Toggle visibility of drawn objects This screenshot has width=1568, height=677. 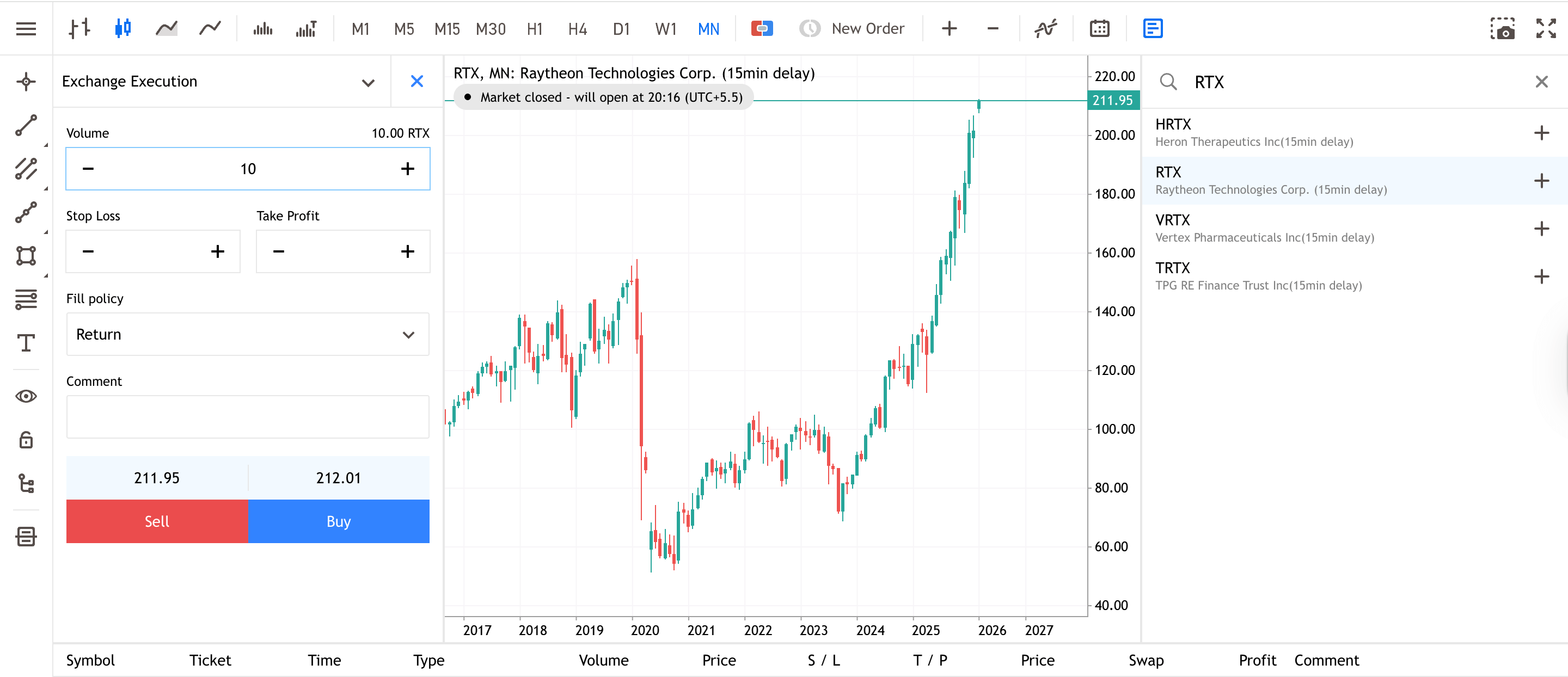pos(25,396)
